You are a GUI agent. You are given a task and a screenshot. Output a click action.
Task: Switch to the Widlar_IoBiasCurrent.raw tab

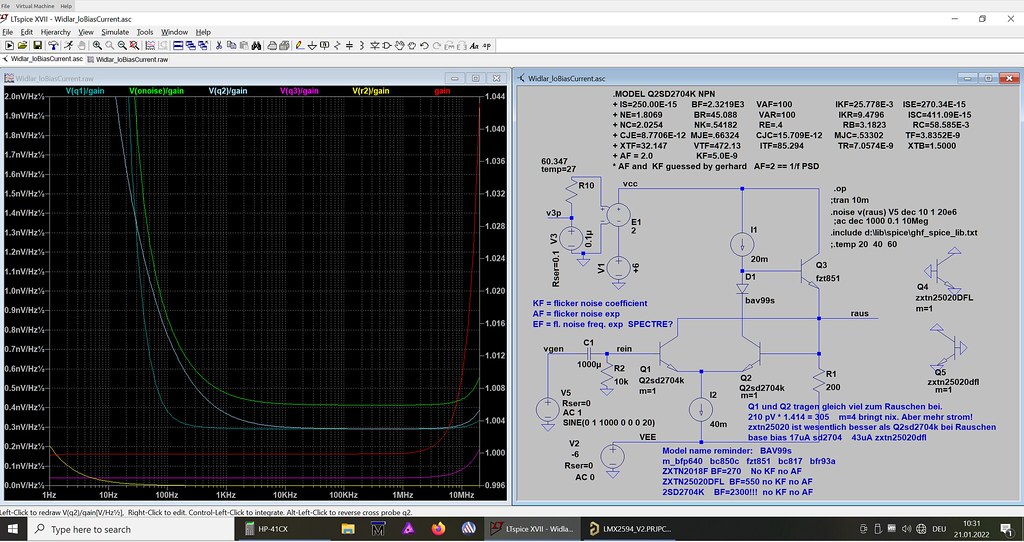[131, 59]
